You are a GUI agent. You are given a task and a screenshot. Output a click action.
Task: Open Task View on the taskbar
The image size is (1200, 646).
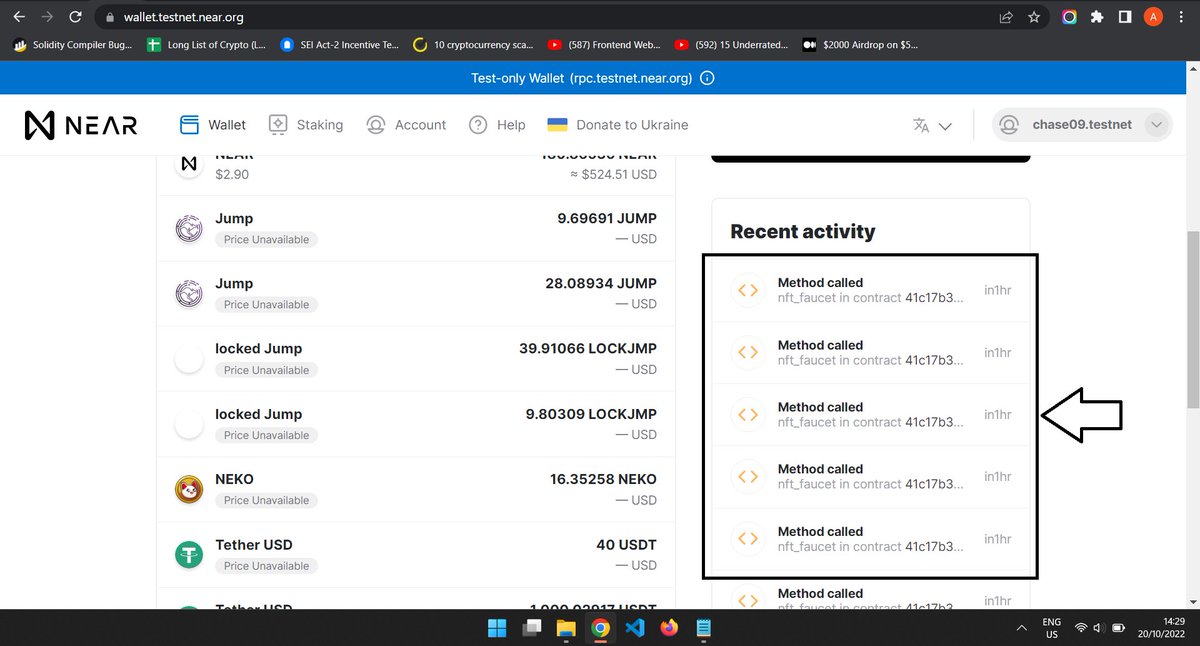[x=532, y=628]
